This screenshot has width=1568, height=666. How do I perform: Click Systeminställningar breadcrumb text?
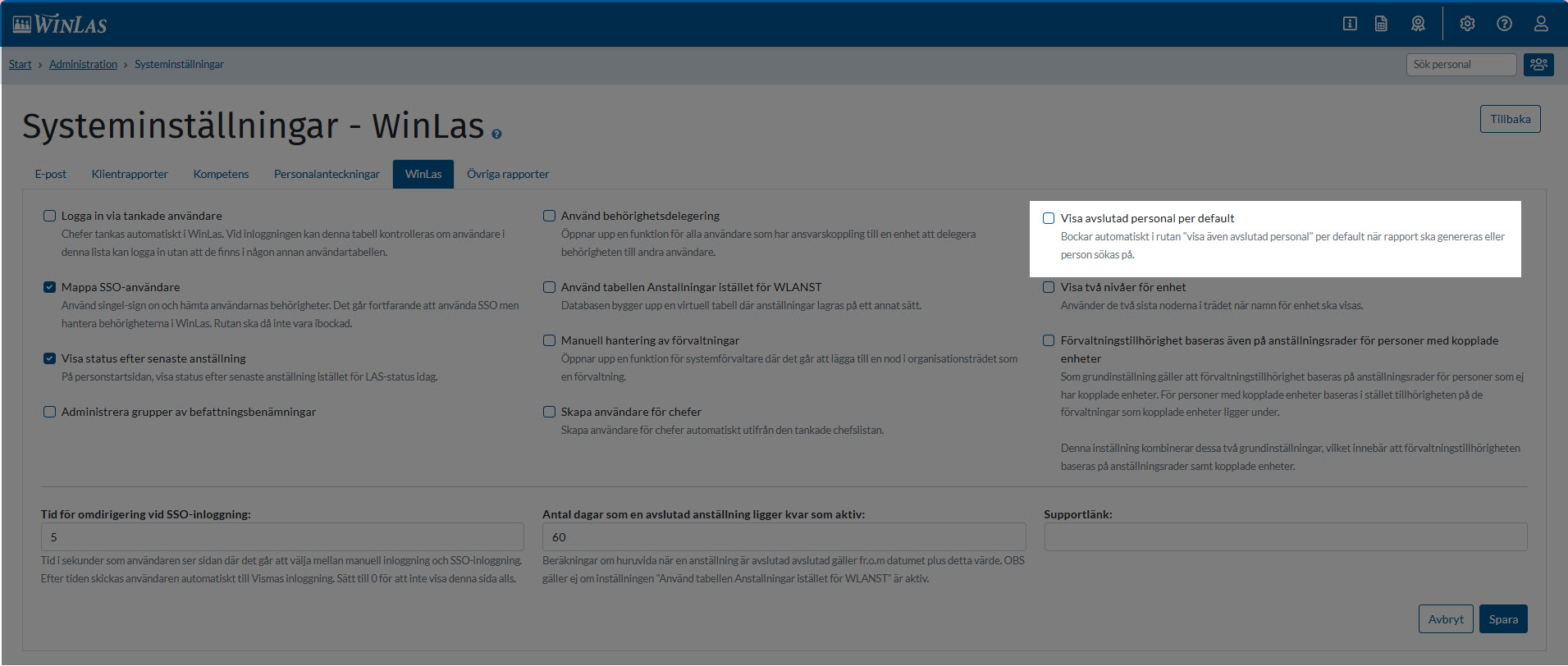179,64
